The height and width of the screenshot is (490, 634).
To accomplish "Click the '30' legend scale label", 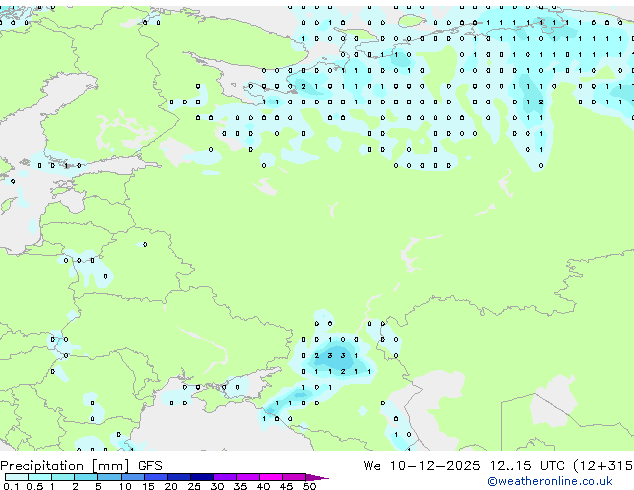I will point(217,486).
